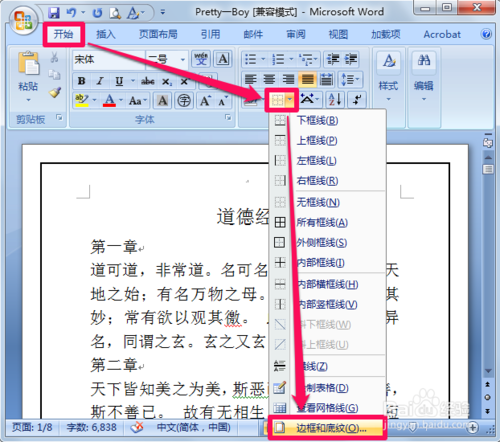
Task: Open the Office button menu
Action: [23, 21]
